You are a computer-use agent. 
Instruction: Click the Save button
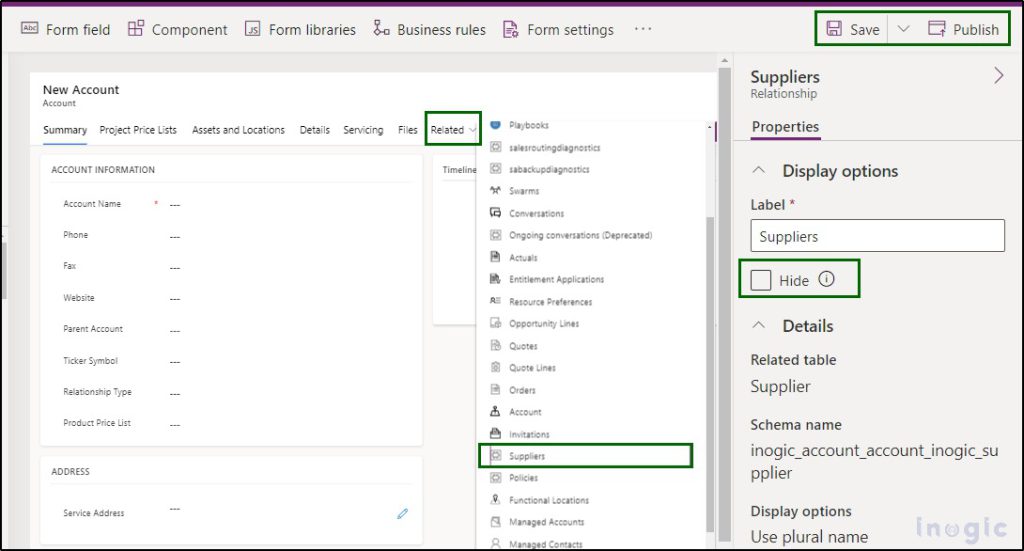(853, 29)
